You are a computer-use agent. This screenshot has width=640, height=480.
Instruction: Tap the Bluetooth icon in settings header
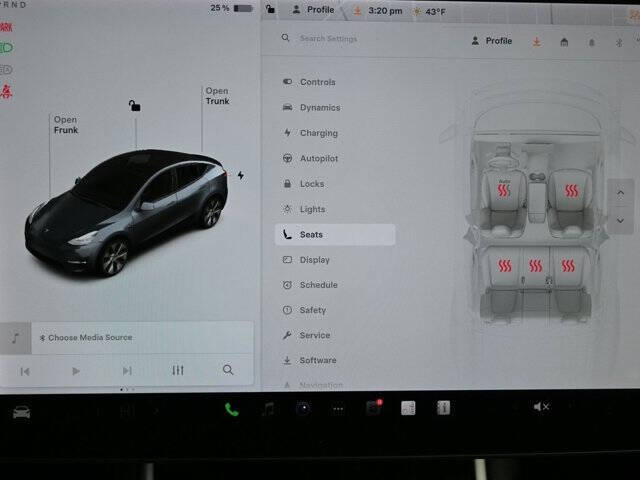pos(619,42)
